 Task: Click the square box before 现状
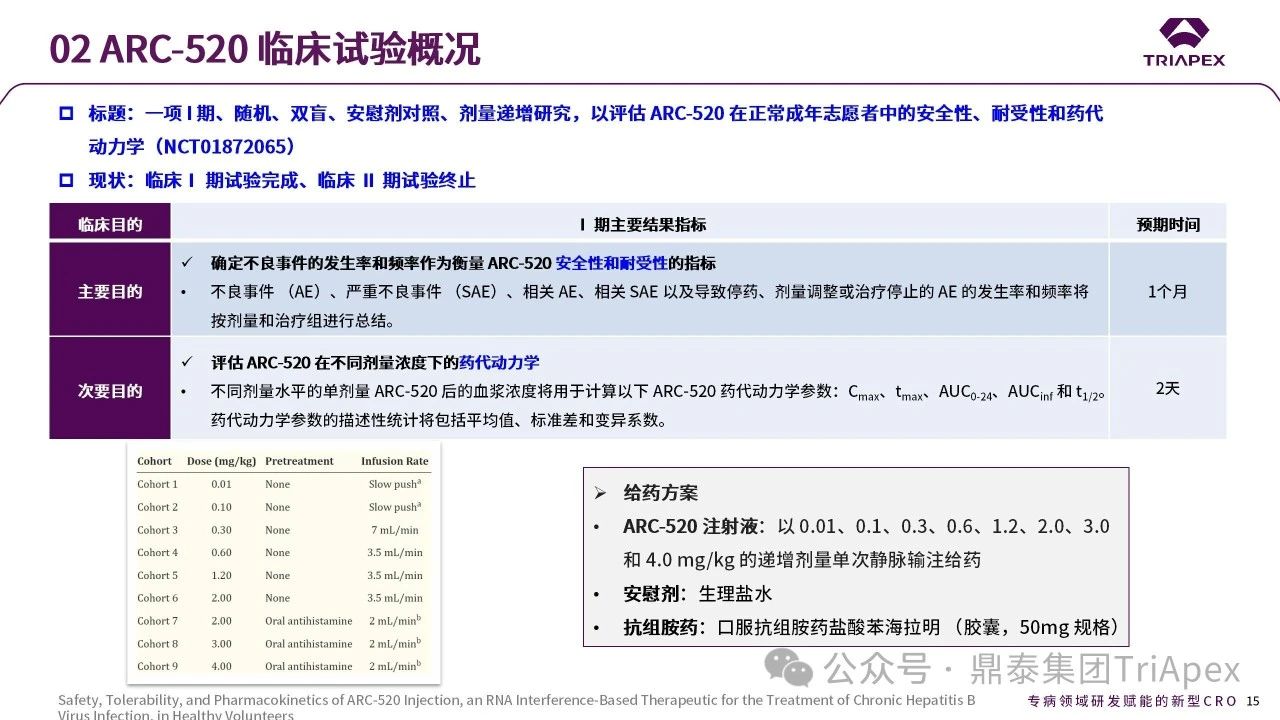[x=66, y=181]
